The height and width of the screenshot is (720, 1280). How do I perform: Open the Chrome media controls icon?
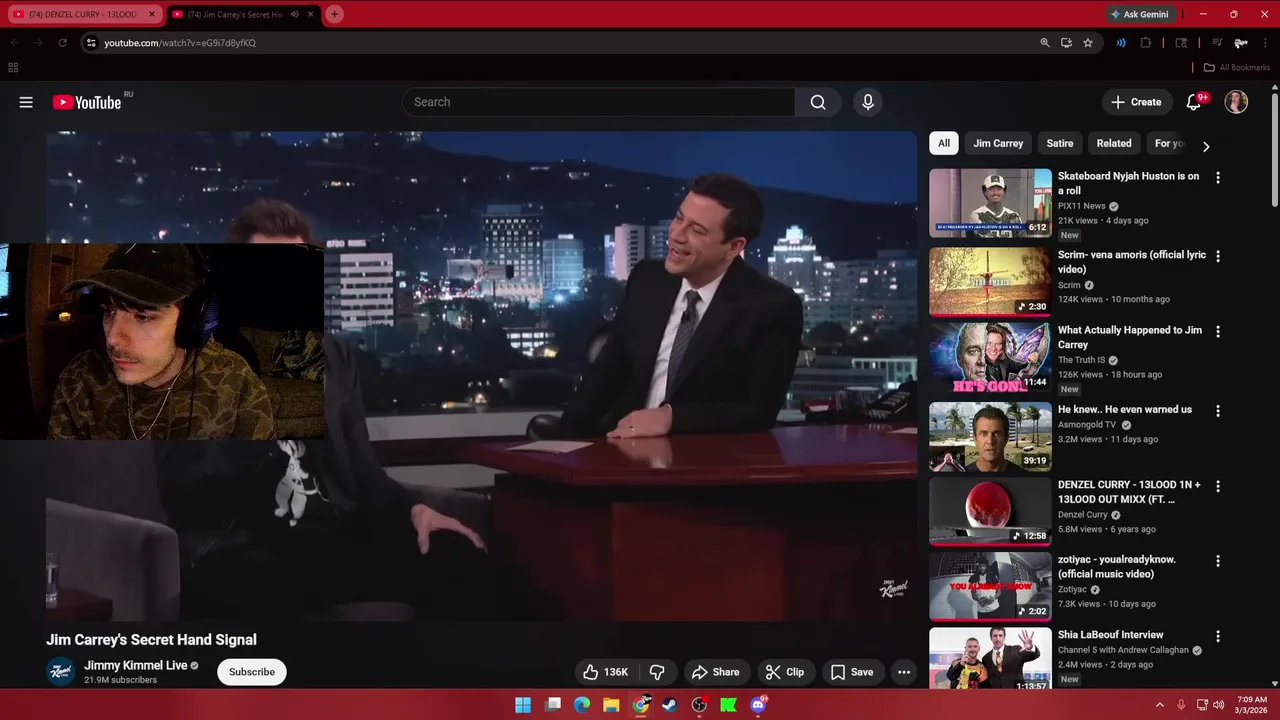[1216, 43]
